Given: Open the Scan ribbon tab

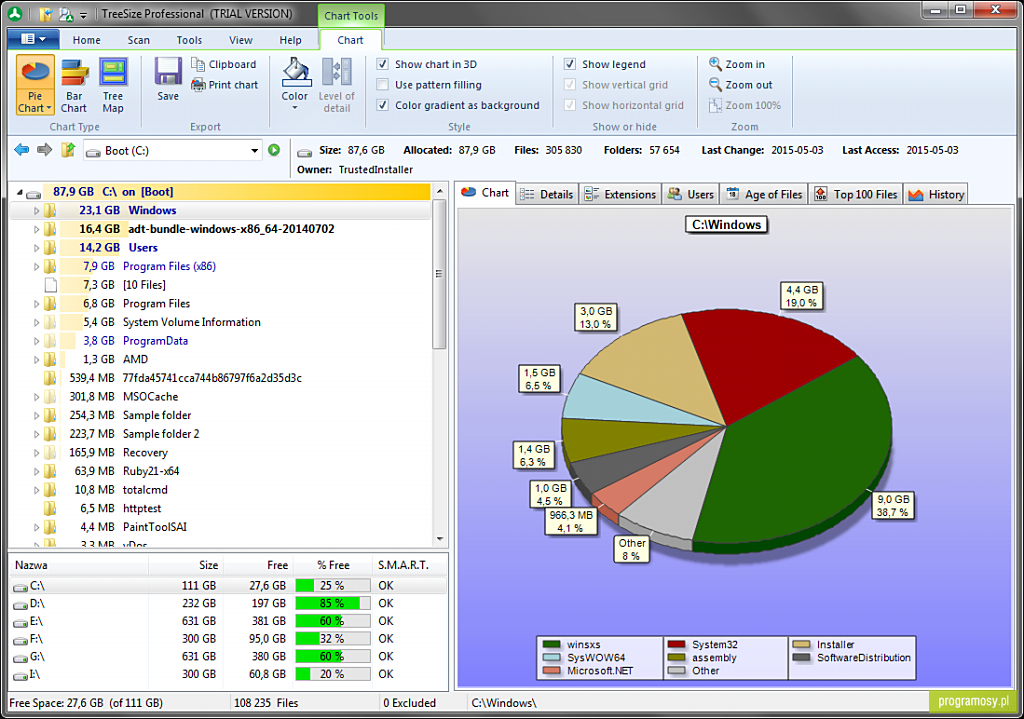Looking at the screenshot, I should click(x=138, y=40).
